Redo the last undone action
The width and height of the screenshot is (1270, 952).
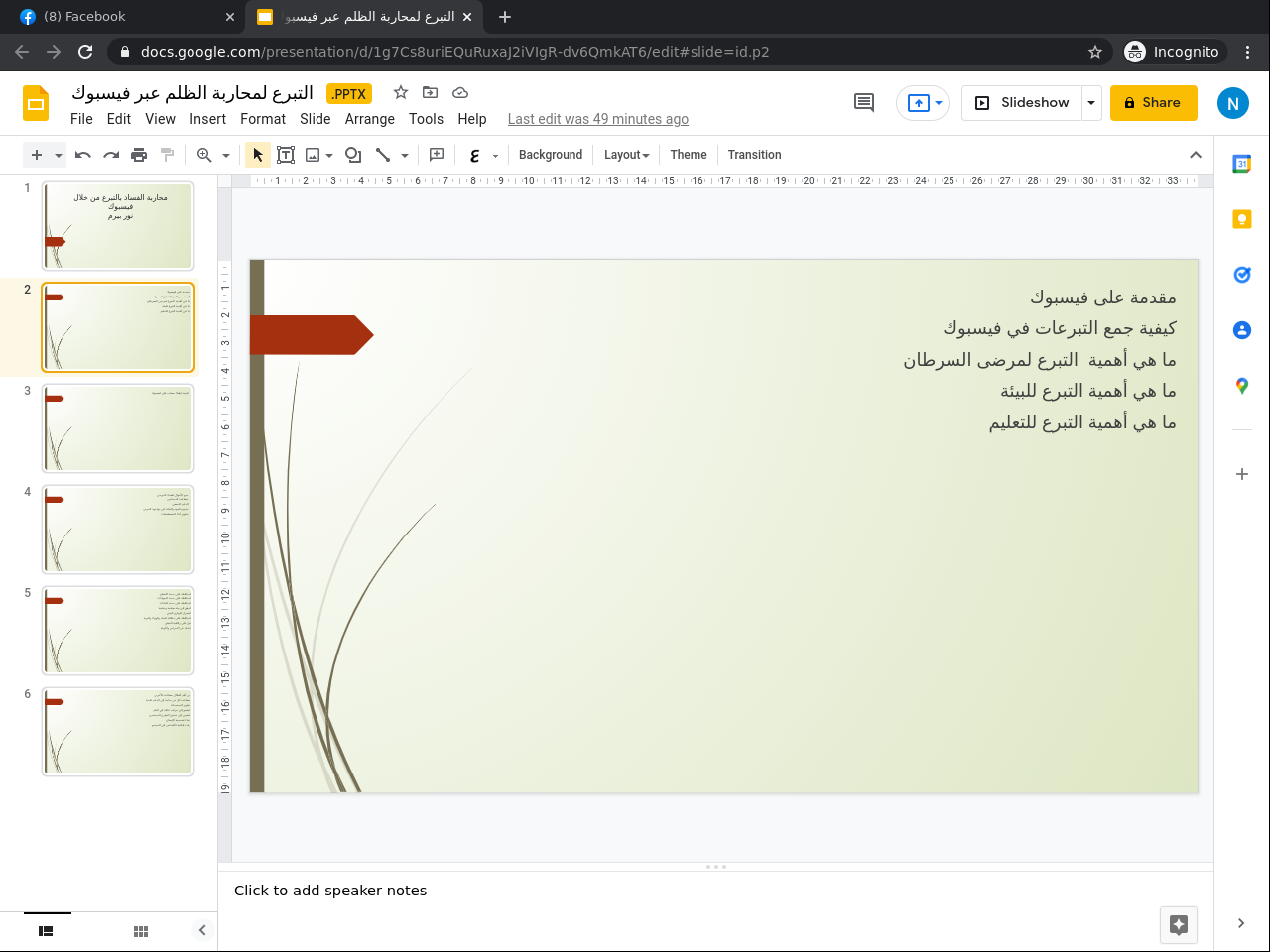click(111, 155)
